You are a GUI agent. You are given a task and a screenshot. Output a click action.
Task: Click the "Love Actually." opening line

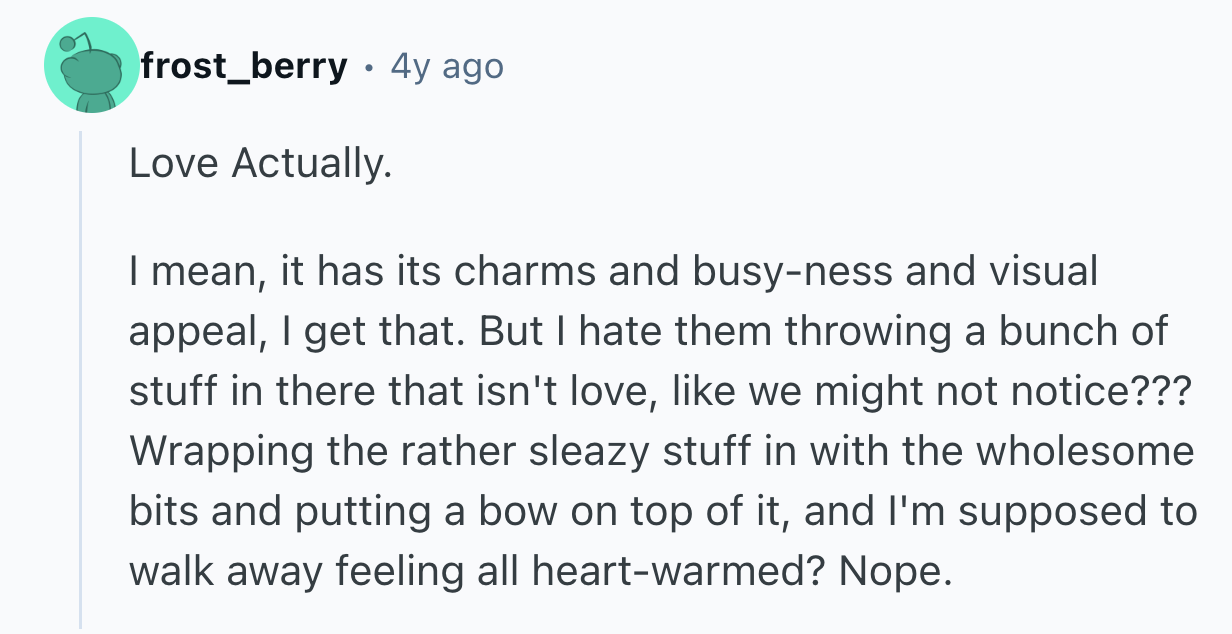(x=259, y=164)
